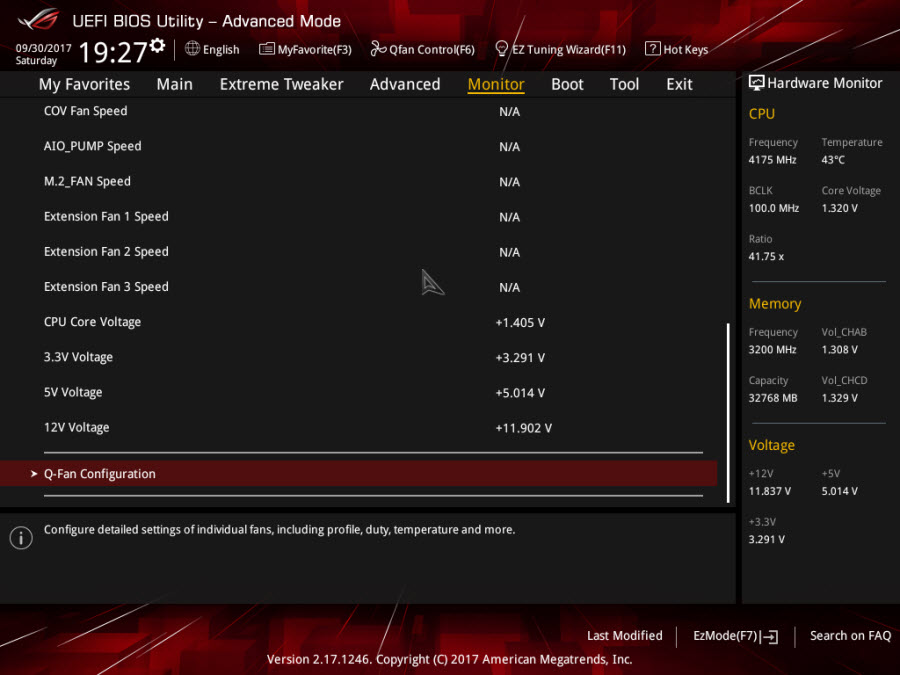
Task: Open Search on FAQ link
Action: pyautogui.click(x=850, y=635)
